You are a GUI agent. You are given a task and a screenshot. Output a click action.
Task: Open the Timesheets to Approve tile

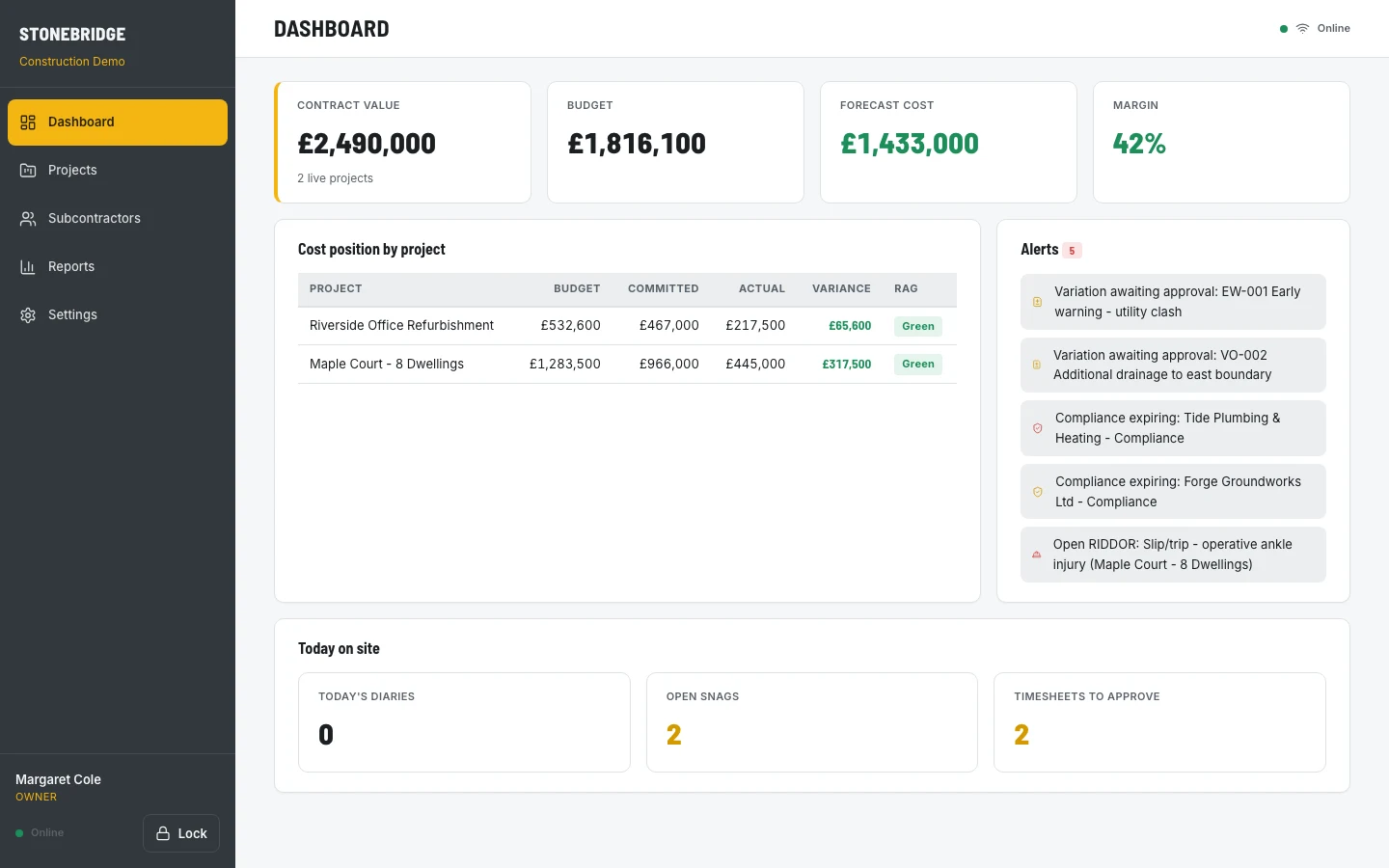(1159, 722)
